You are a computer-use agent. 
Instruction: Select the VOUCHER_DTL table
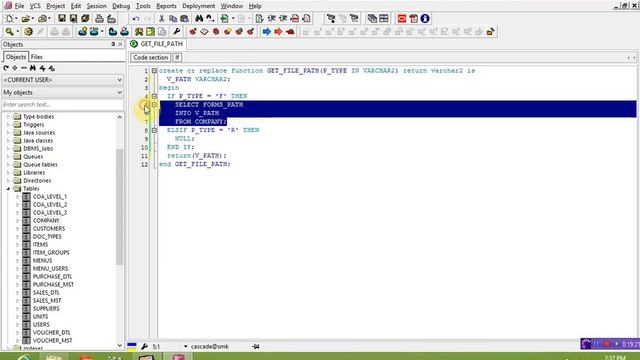(51, 332)
